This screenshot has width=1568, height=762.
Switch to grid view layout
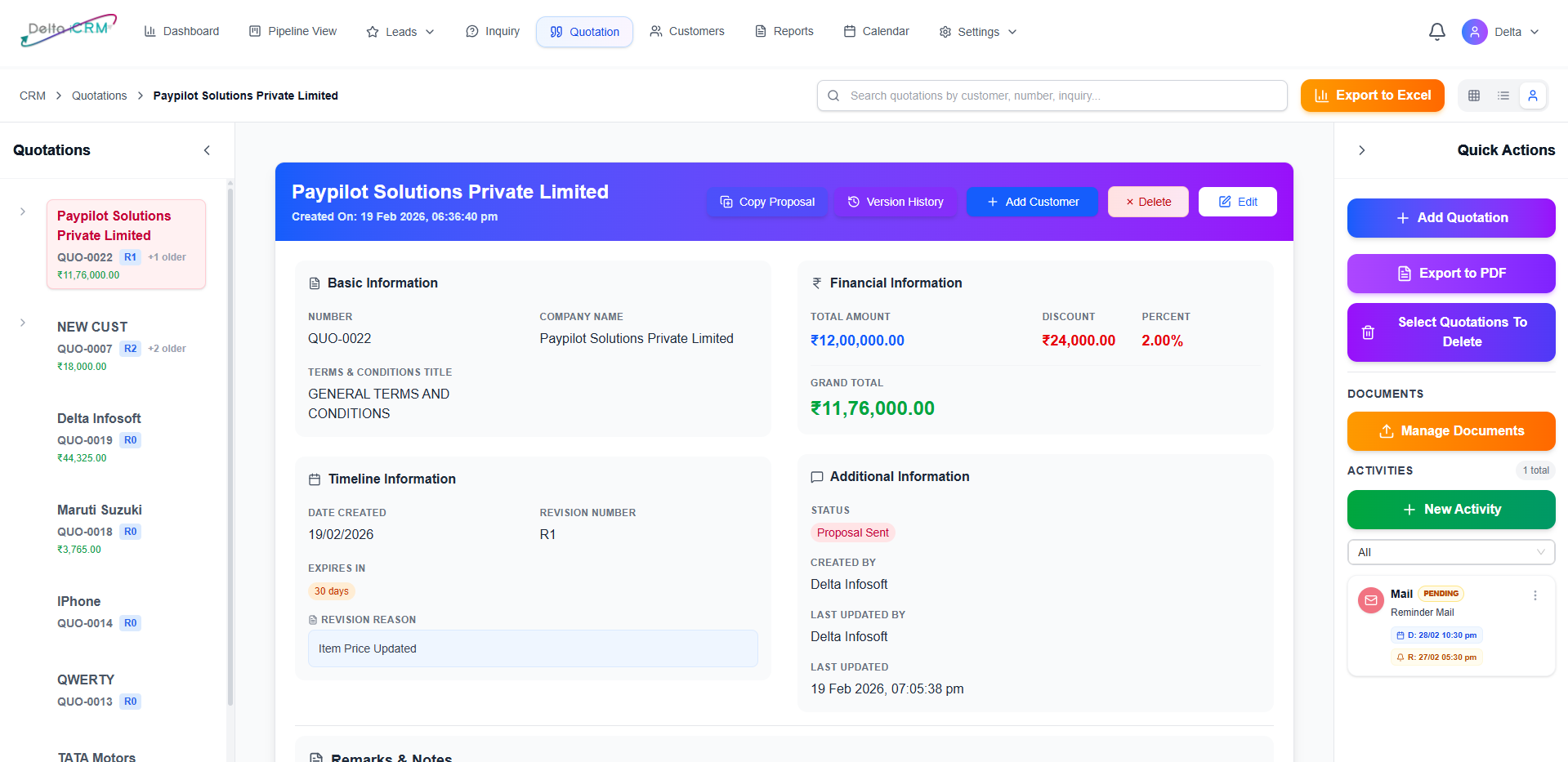click(x=1474, y=96)
